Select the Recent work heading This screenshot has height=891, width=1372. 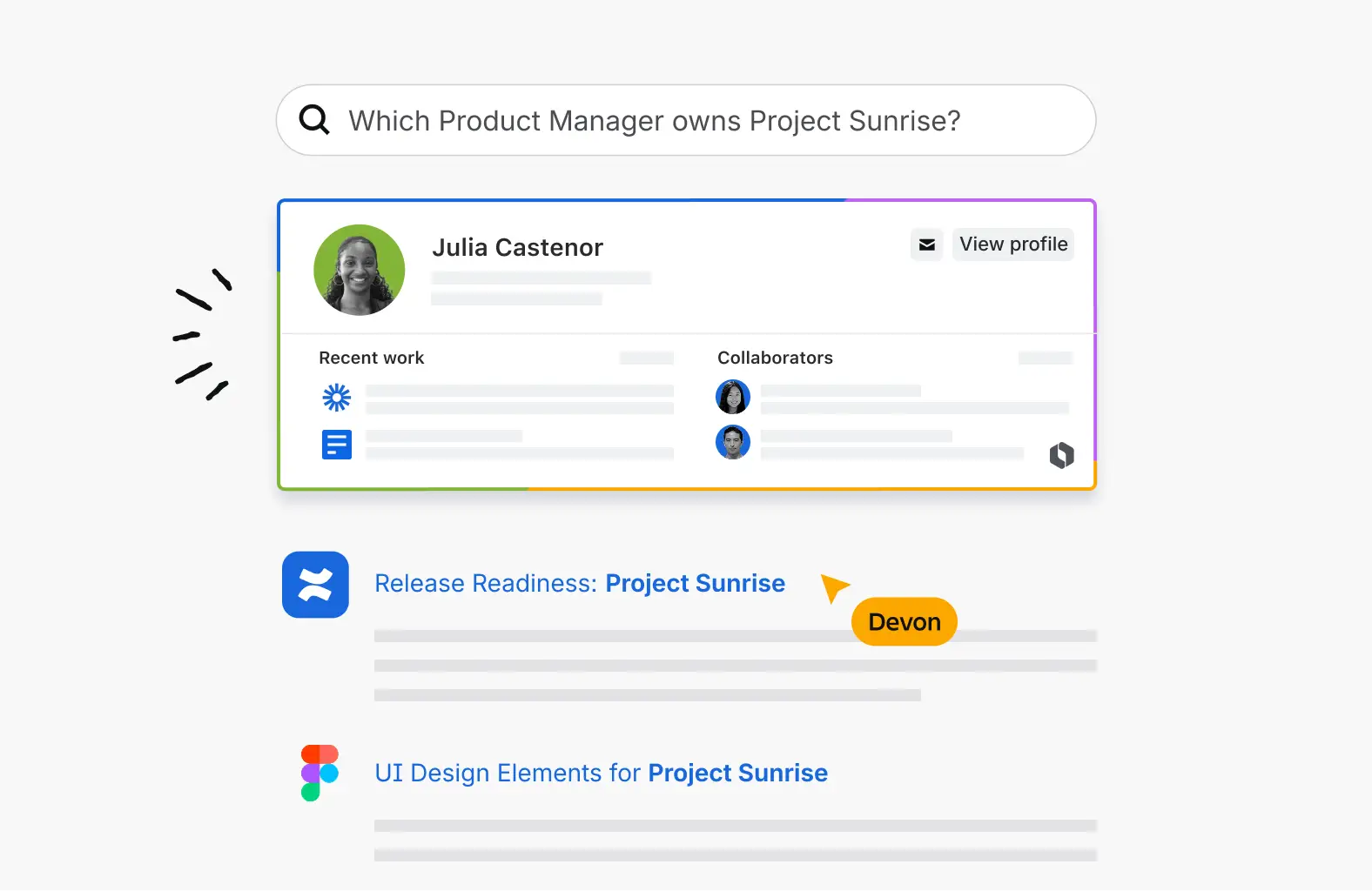[x=371, y=358]
